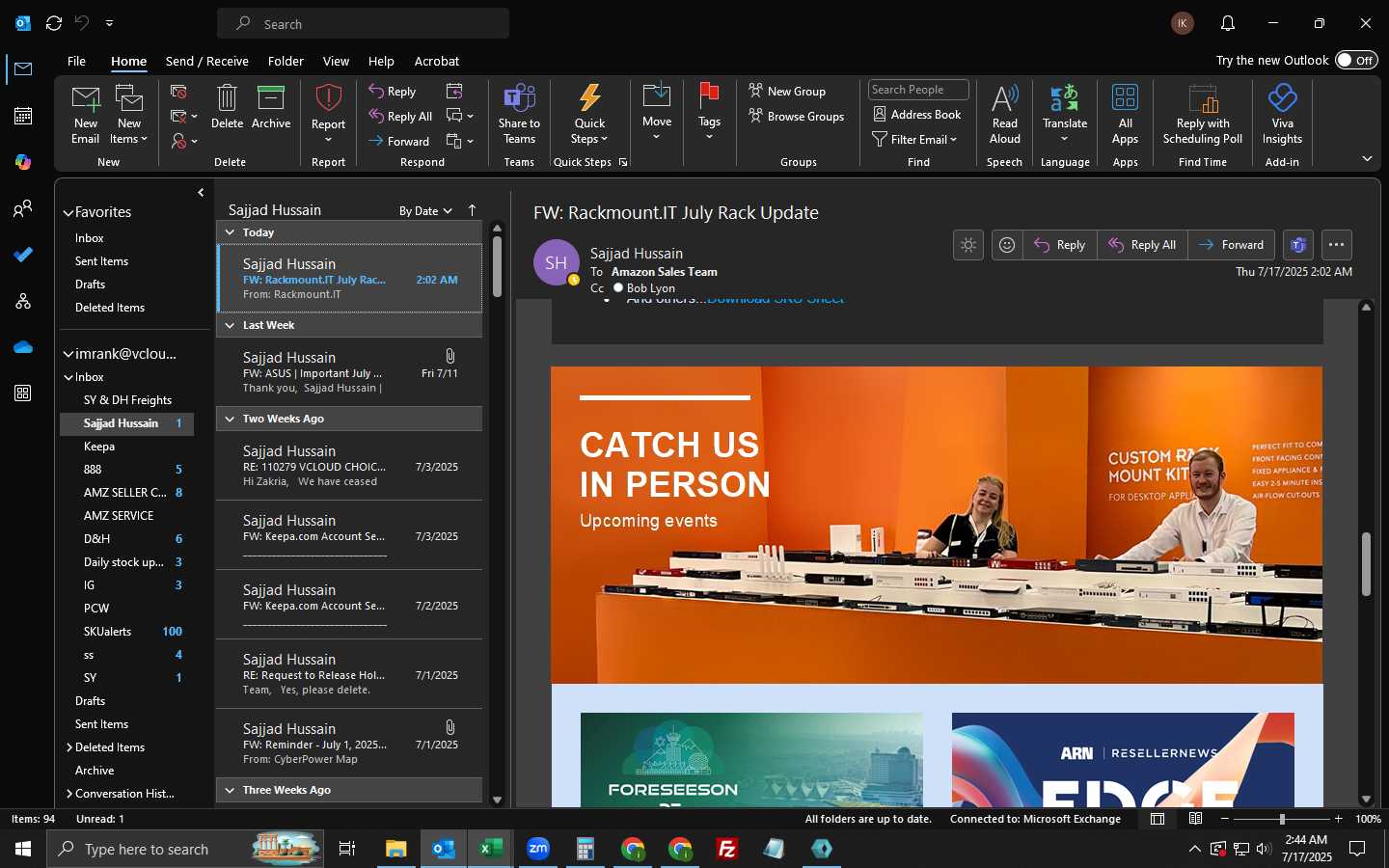Adjust the zoom slider in status bar
The height and width of the screenshot is (868, 1389).
(1281, 819)
